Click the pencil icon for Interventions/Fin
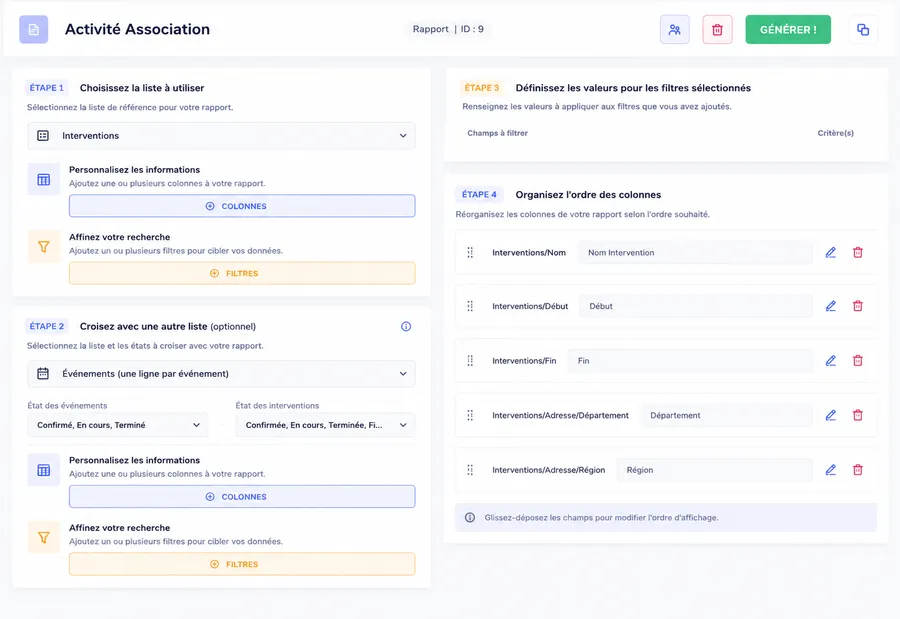Image resolution: width=900 pixels, height=619 pixels. tap(830, 361)
